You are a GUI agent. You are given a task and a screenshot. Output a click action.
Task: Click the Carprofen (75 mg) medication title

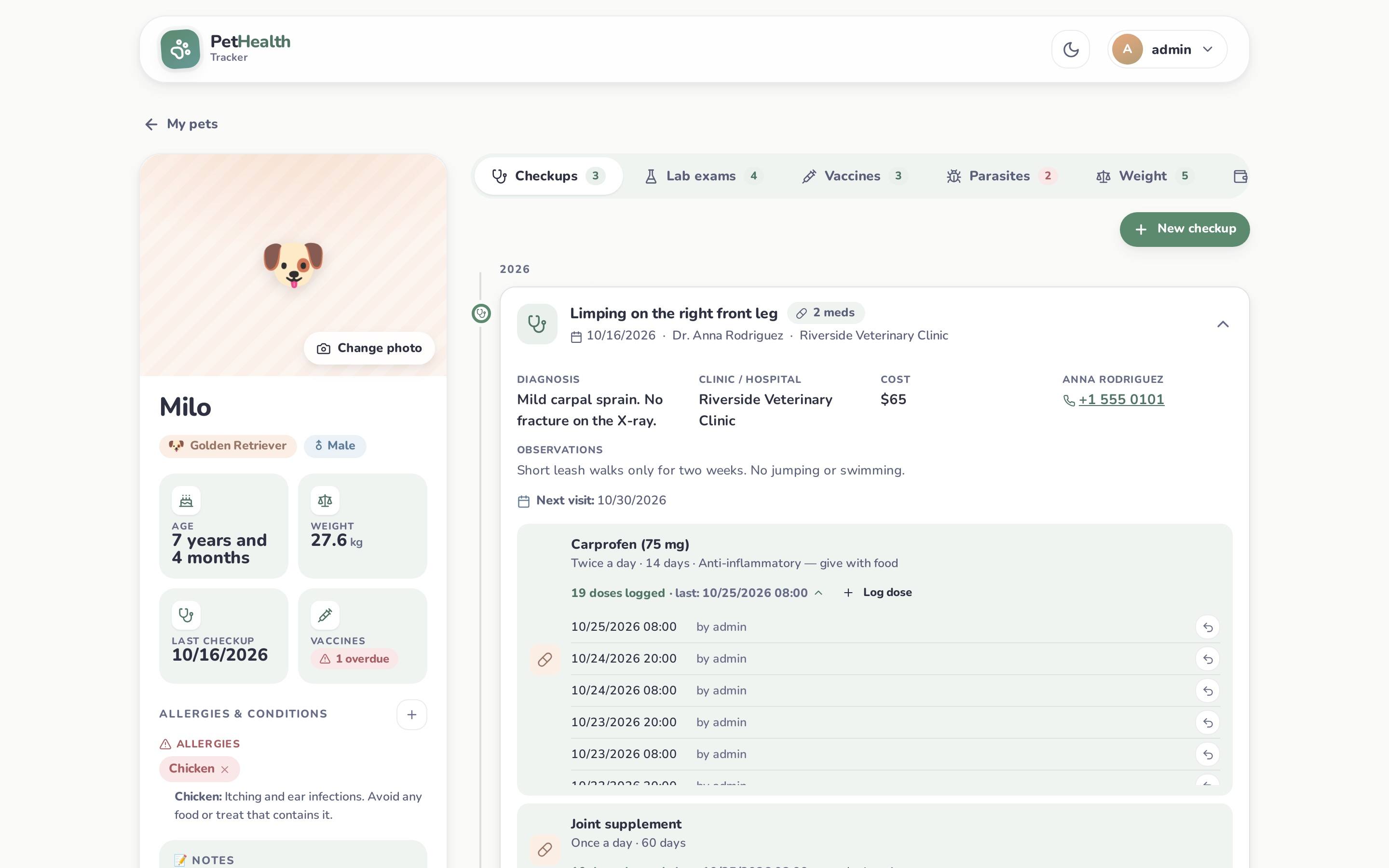coord(630,545)
